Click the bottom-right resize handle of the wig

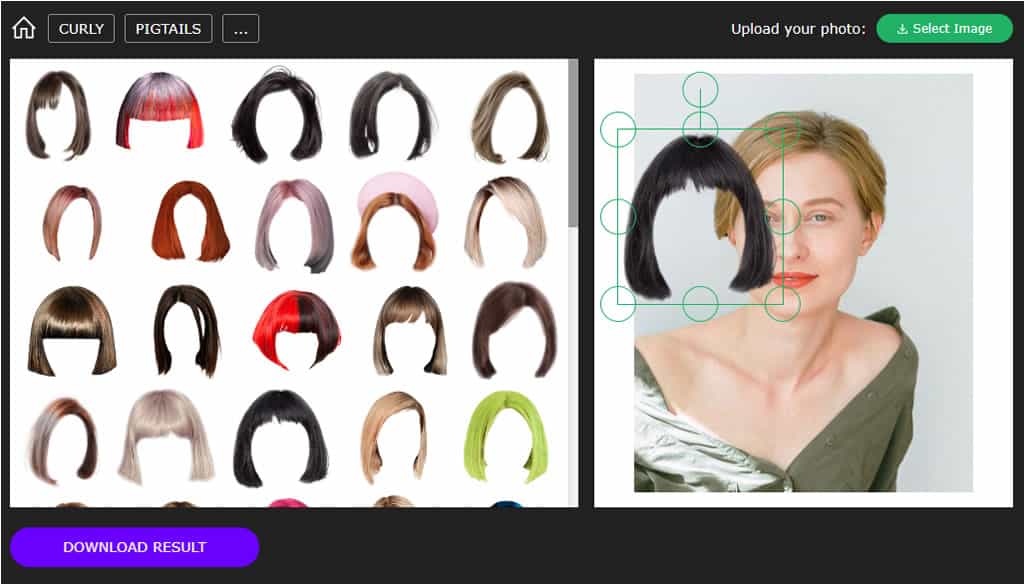pyautogui.click(x=782, y=304)
